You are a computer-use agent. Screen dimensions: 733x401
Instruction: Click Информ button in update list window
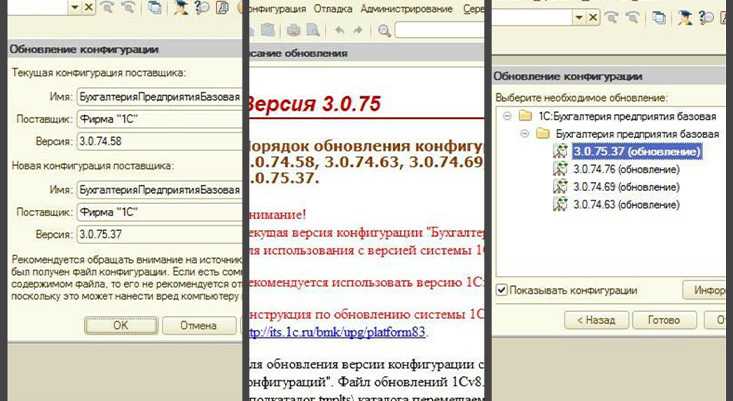click(x=704, y=290)
